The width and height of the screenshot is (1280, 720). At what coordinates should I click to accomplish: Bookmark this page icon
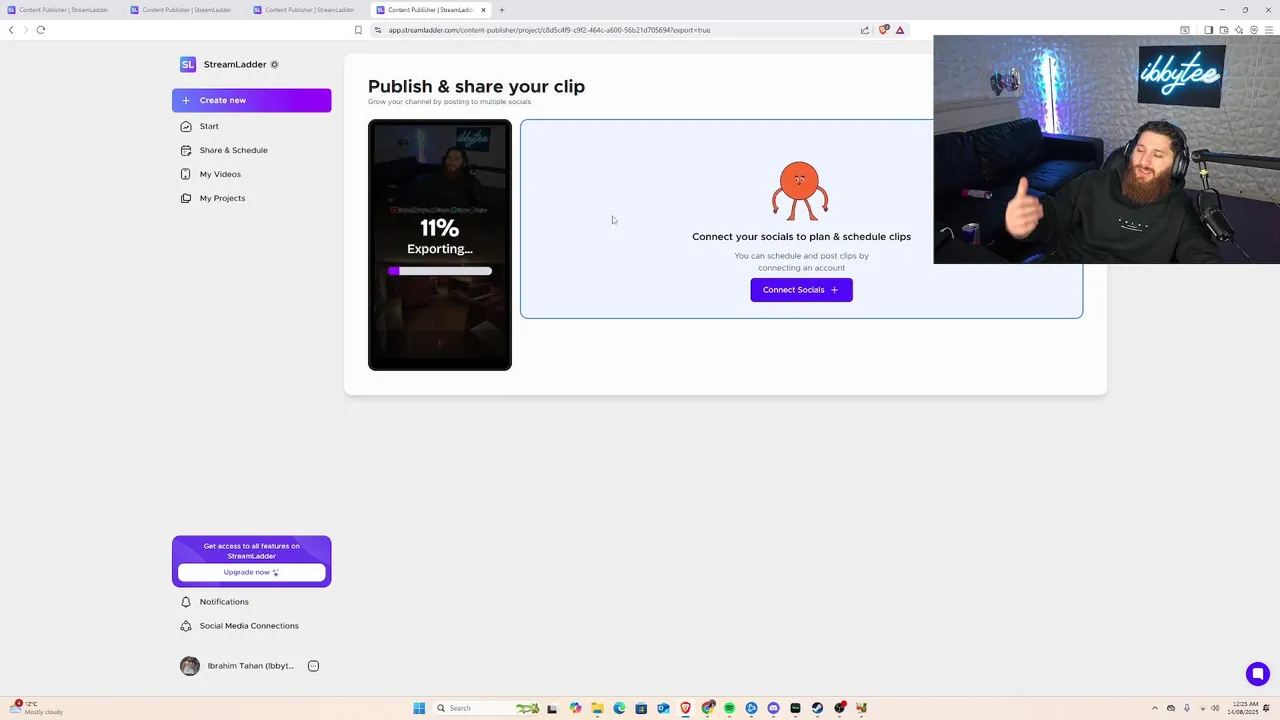coord(358,30)
